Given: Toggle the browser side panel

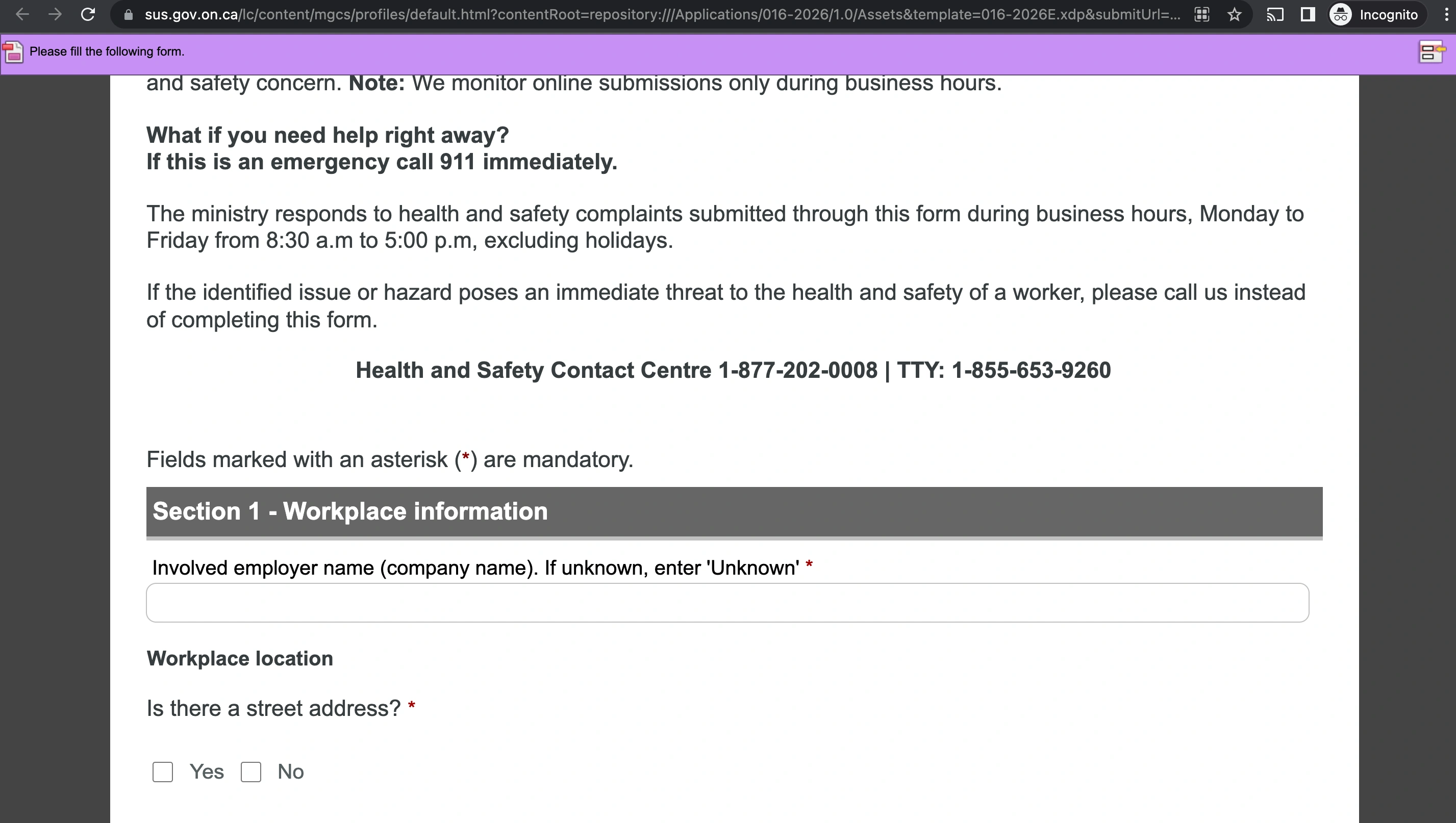Looking at the screenshot, I should click(x=1308, y=15).
